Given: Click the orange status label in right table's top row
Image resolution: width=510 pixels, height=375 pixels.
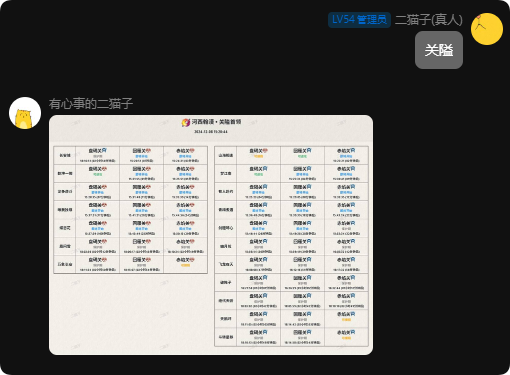Looking at the screenshot, I should 258,156.
